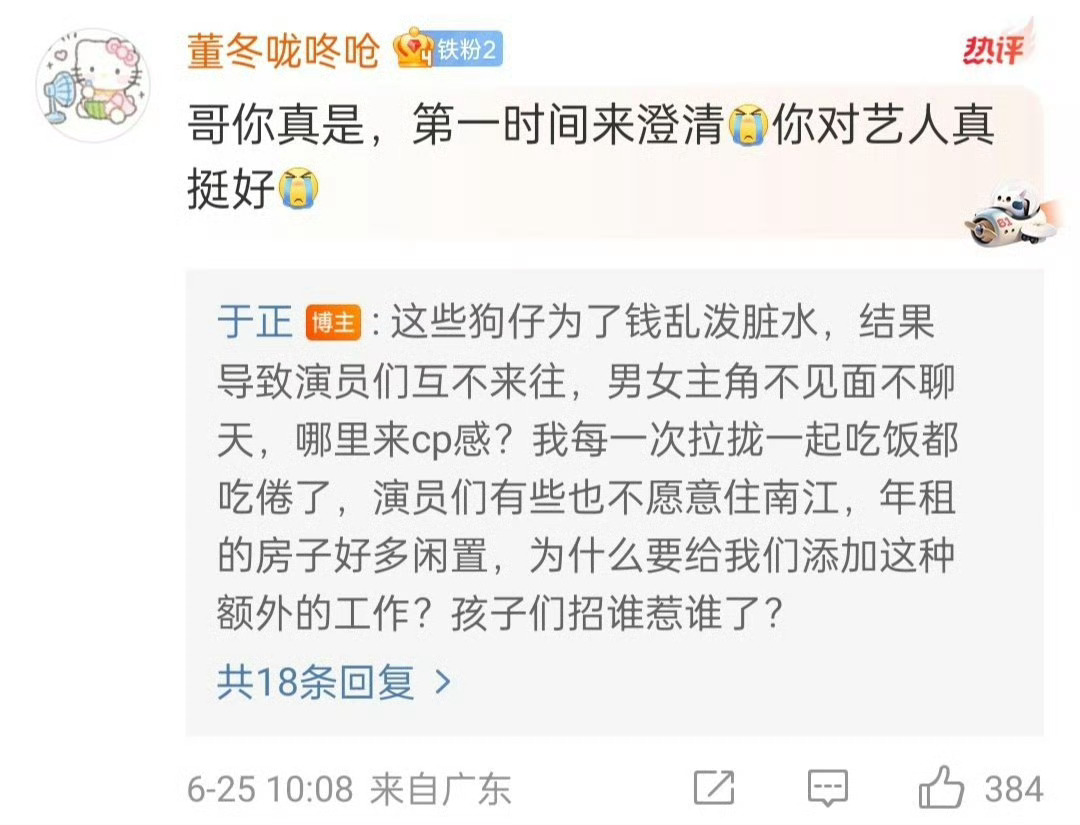Tap the share/forward arrow icon
This screenshot has width=1080, height=825.
714,787
